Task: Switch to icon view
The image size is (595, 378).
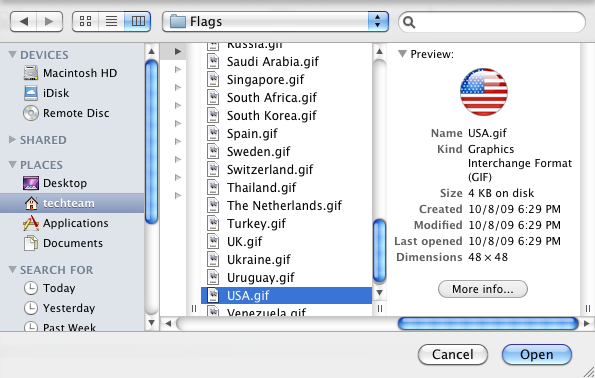Action: [x=85, y=21]
